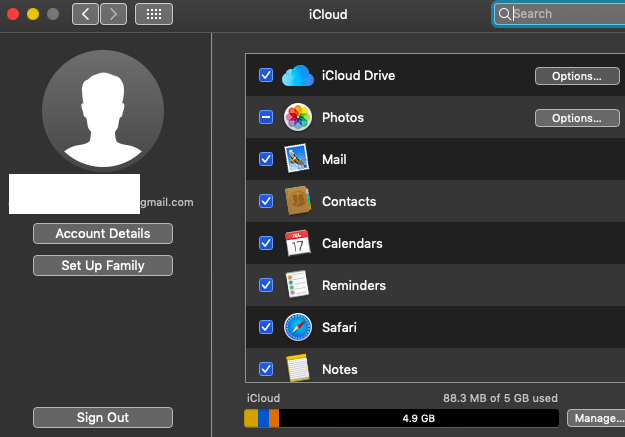Click the Reminders list icon
Screen dimensions: 625x437
(x=297, y=284)
